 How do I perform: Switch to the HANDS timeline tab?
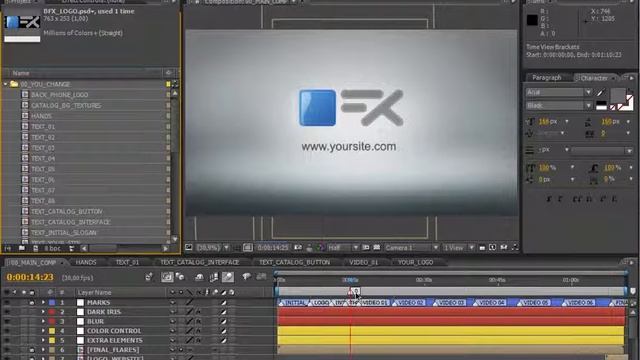(x=86, y=262)
